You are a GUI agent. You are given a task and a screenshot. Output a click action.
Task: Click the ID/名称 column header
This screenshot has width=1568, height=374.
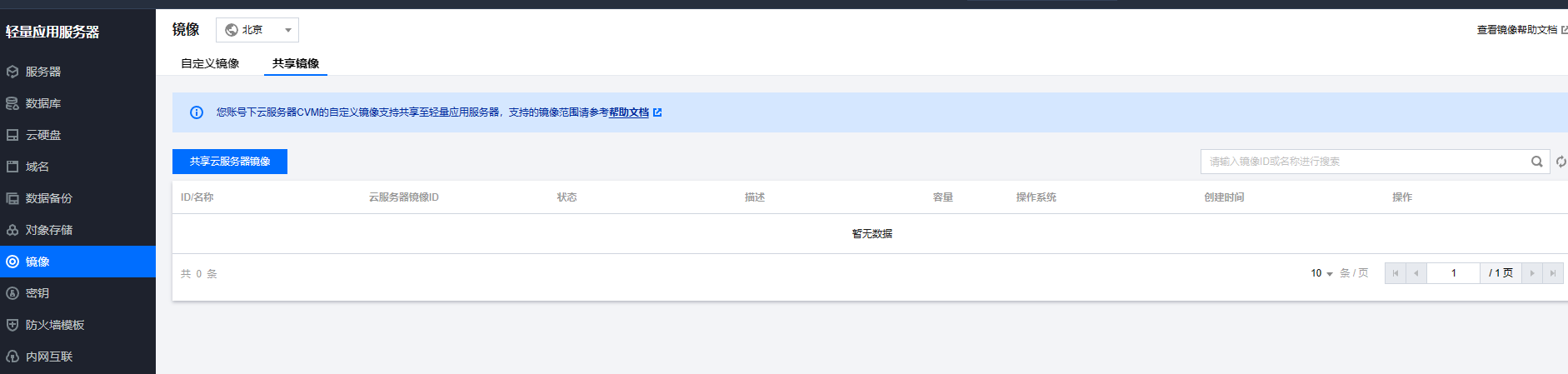[197, 197]
